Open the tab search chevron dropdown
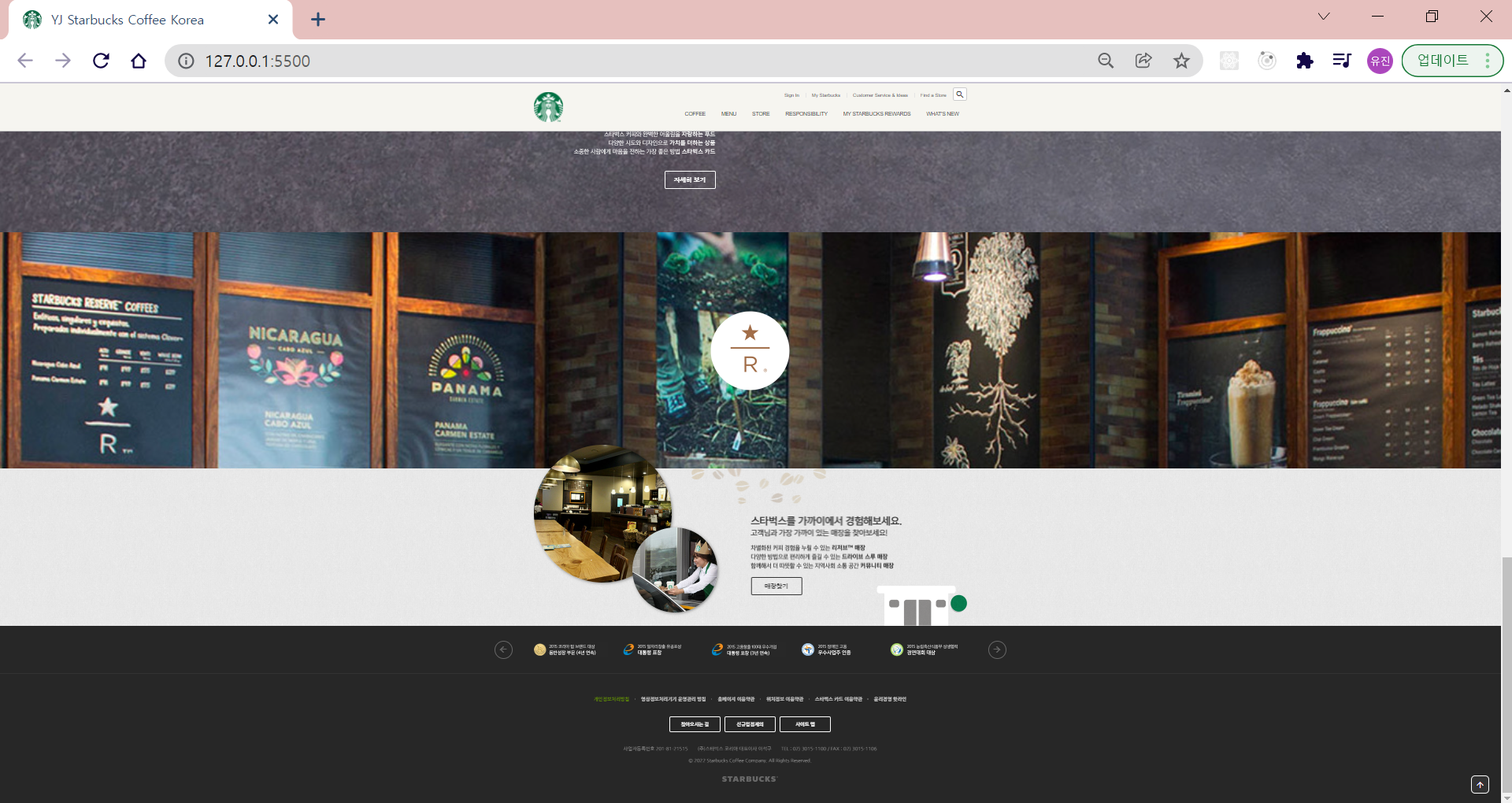This screenshot has height=803, width=1512. pyautogui.click(x=1324, y=17)
